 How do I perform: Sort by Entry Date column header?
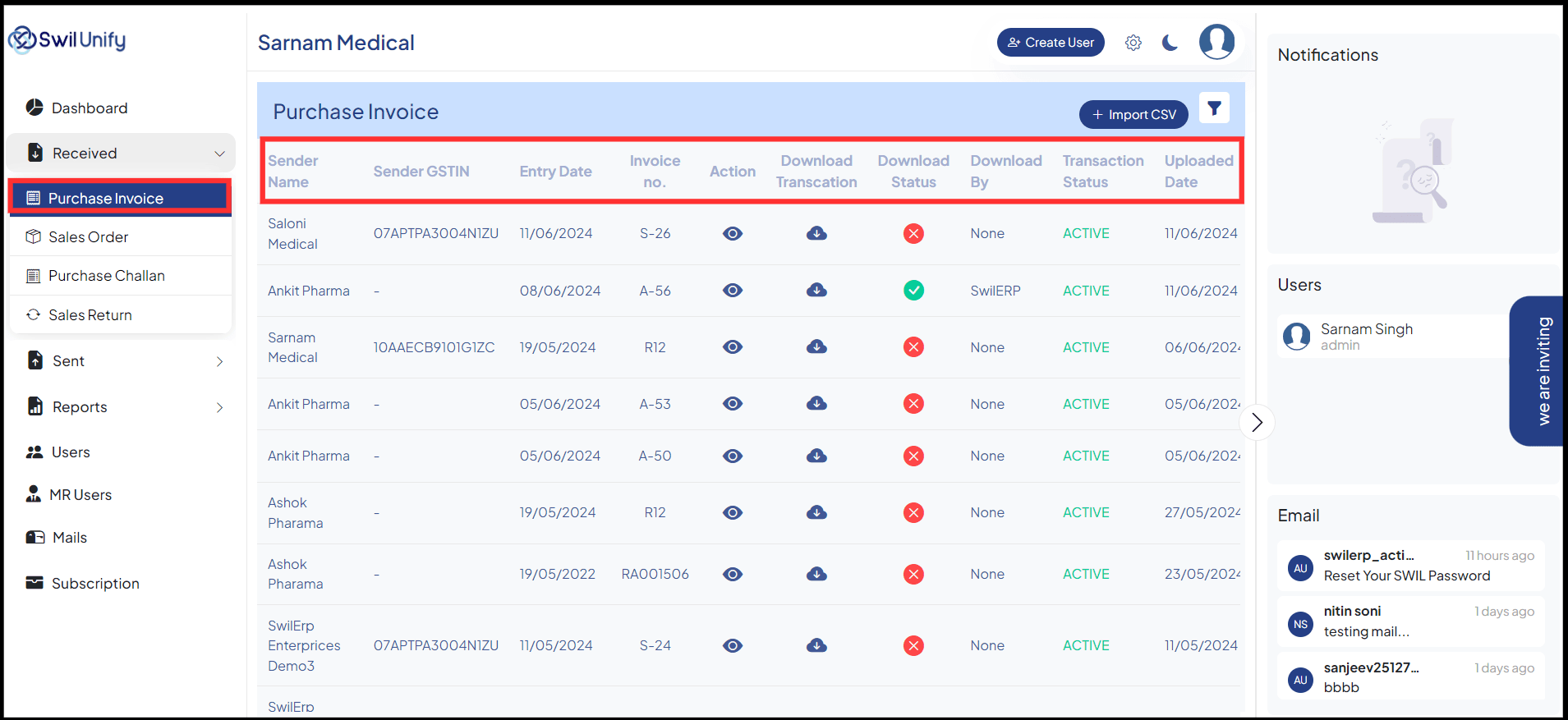coord(555,172)
